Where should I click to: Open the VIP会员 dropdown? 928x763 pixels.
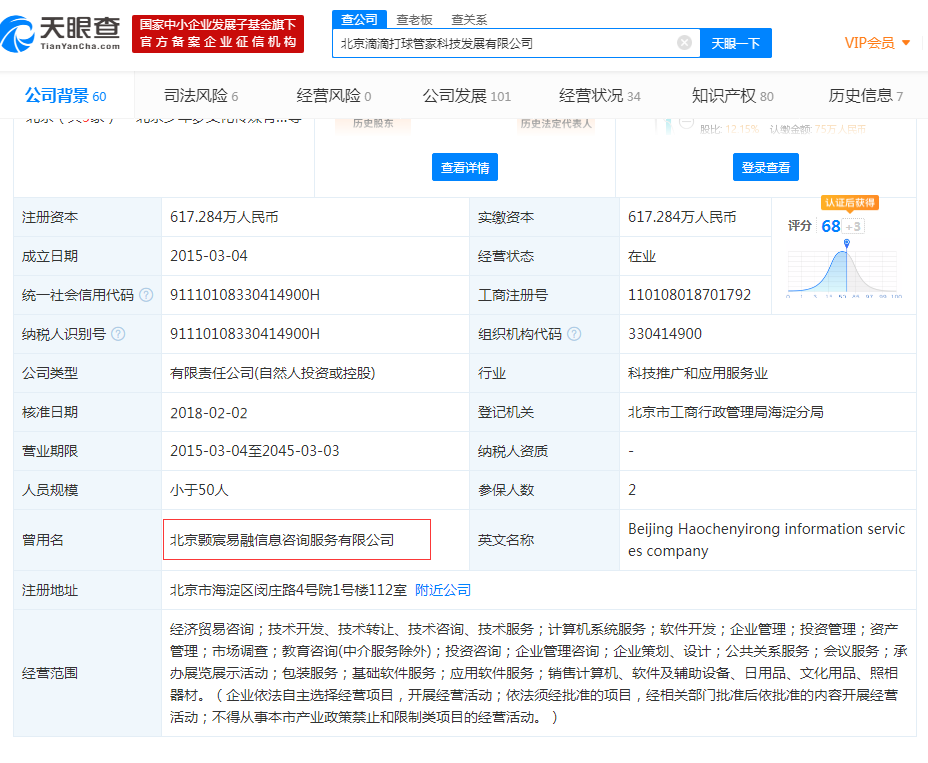[x=871, y=43]
